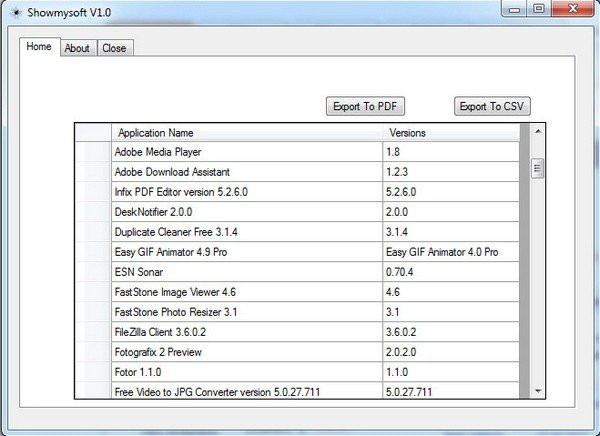Image resolution: width=600 pixels, height=436 pixels.
Task: Click the Versions column header
Action: tap(450, 133)
